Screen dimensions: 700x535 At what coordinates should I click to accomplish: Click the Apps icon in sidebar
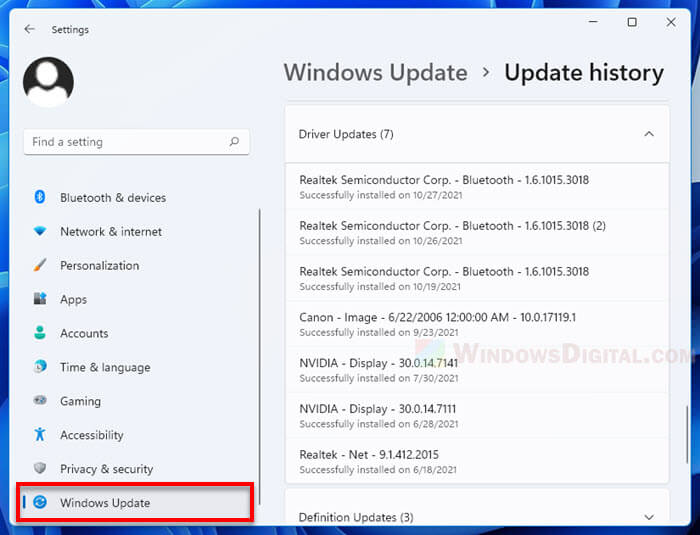point(40,299)
